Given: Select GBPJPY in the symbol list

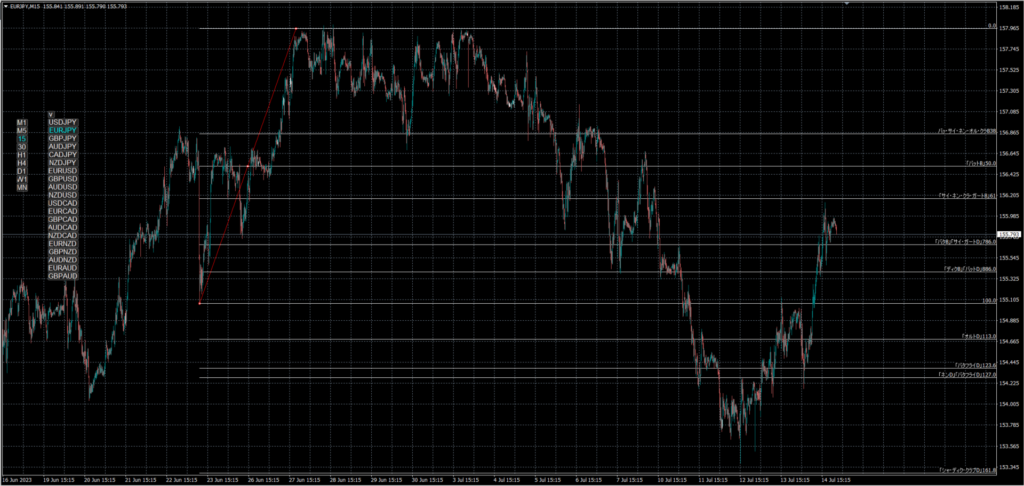Looking at the screenshot, I should [x=62, y=138].
